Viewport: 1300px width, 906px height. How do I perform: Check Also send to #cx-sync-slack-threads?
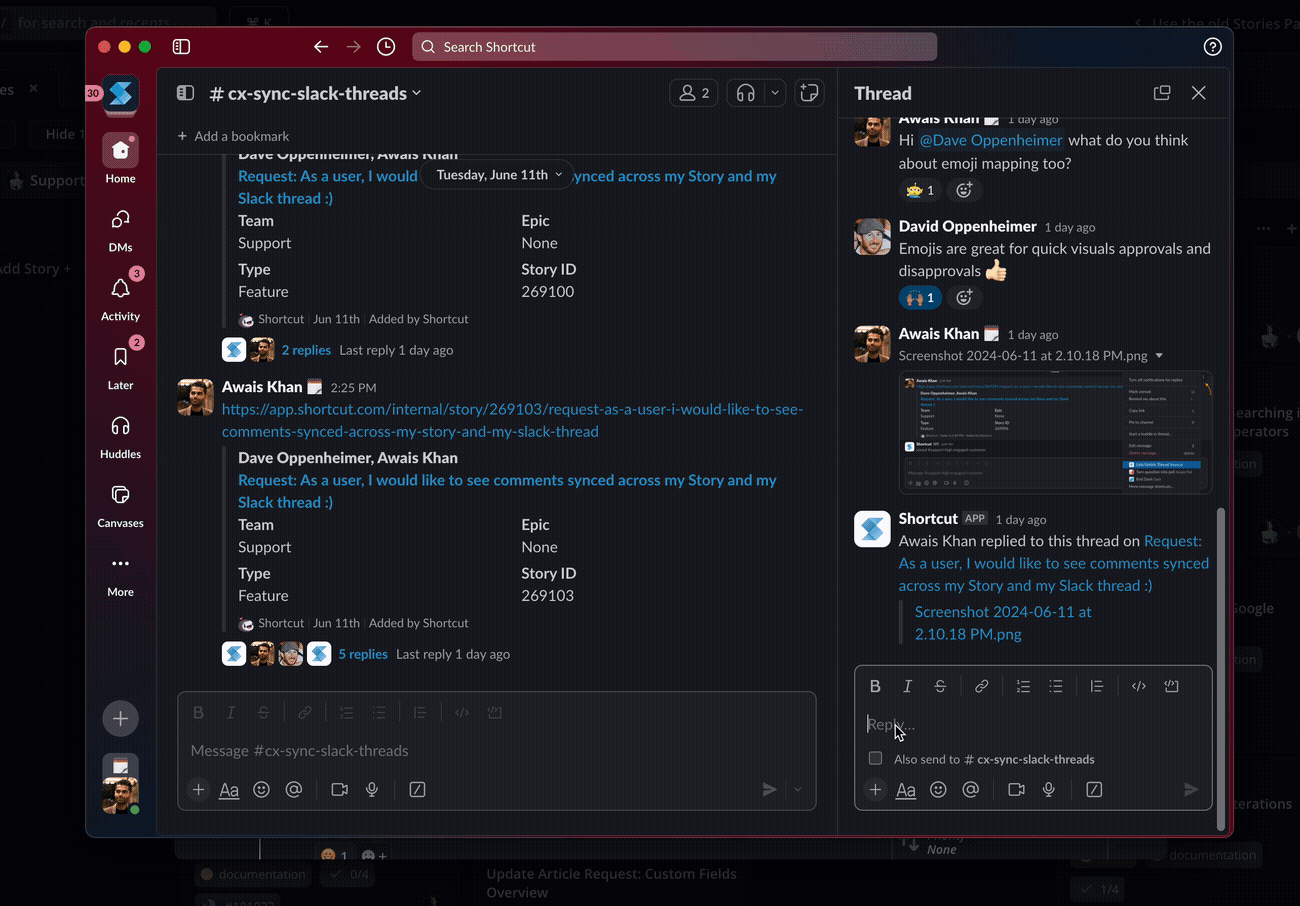875,758
